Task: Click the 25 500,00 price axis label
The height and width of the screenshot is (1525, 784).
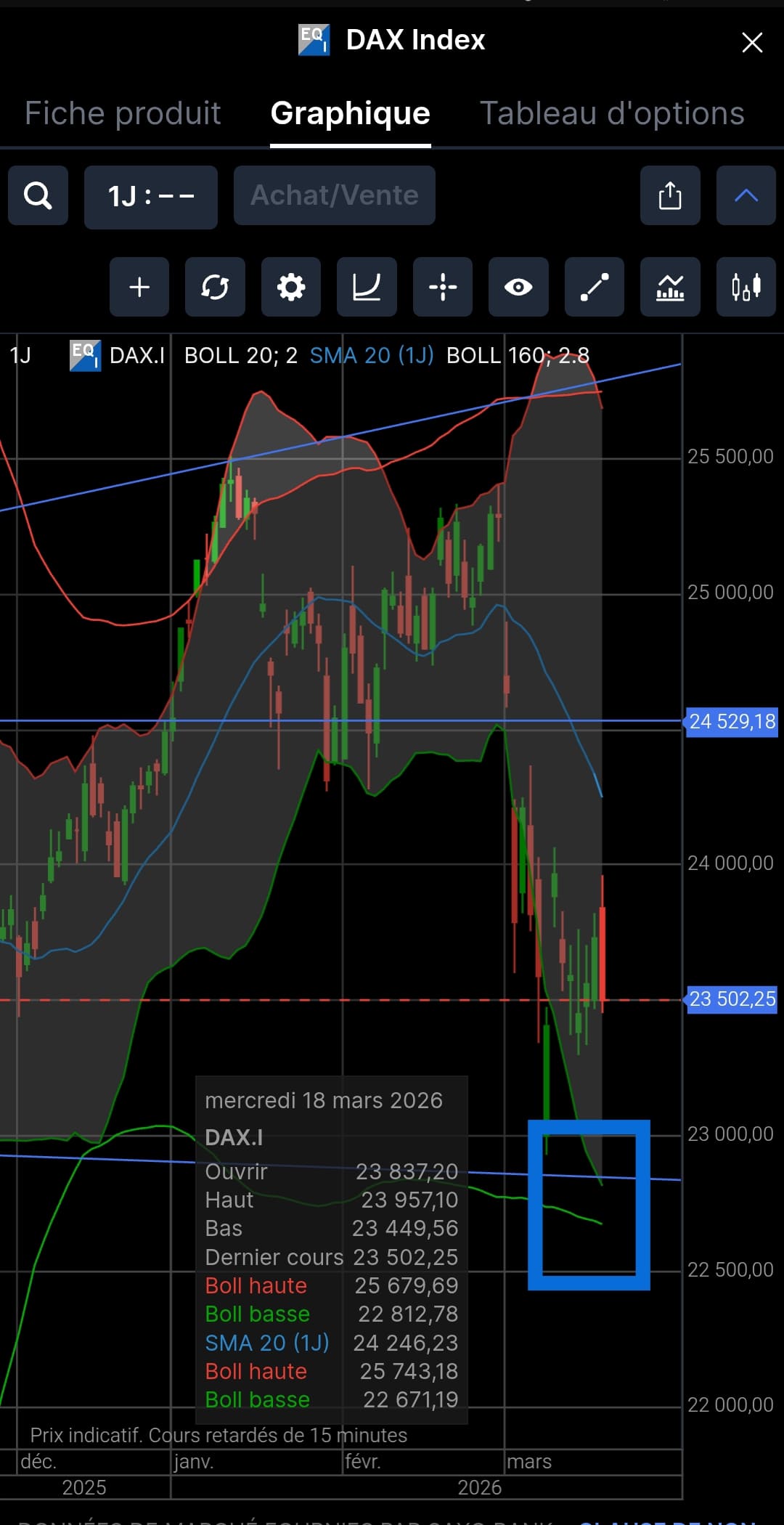Action: (730, 457)
